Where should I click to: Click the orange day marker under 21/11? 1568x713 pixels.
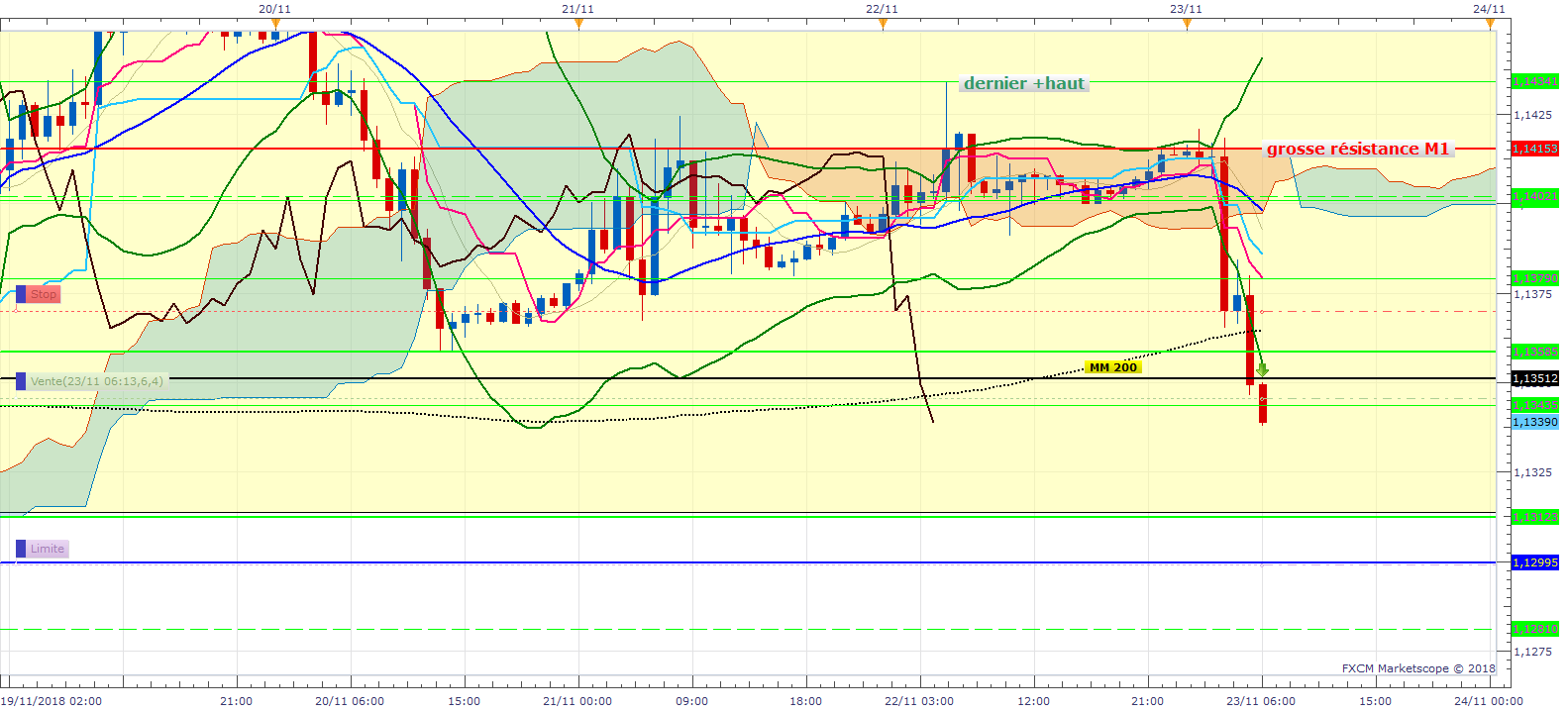pos(578,25)
